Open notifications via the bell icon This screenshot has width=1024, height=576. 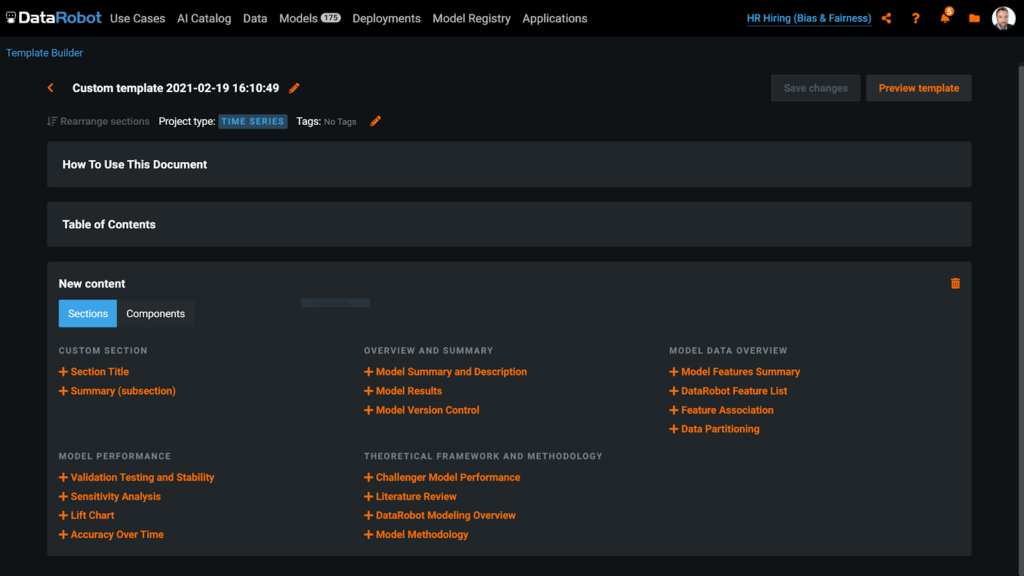[x=945, y=18]
